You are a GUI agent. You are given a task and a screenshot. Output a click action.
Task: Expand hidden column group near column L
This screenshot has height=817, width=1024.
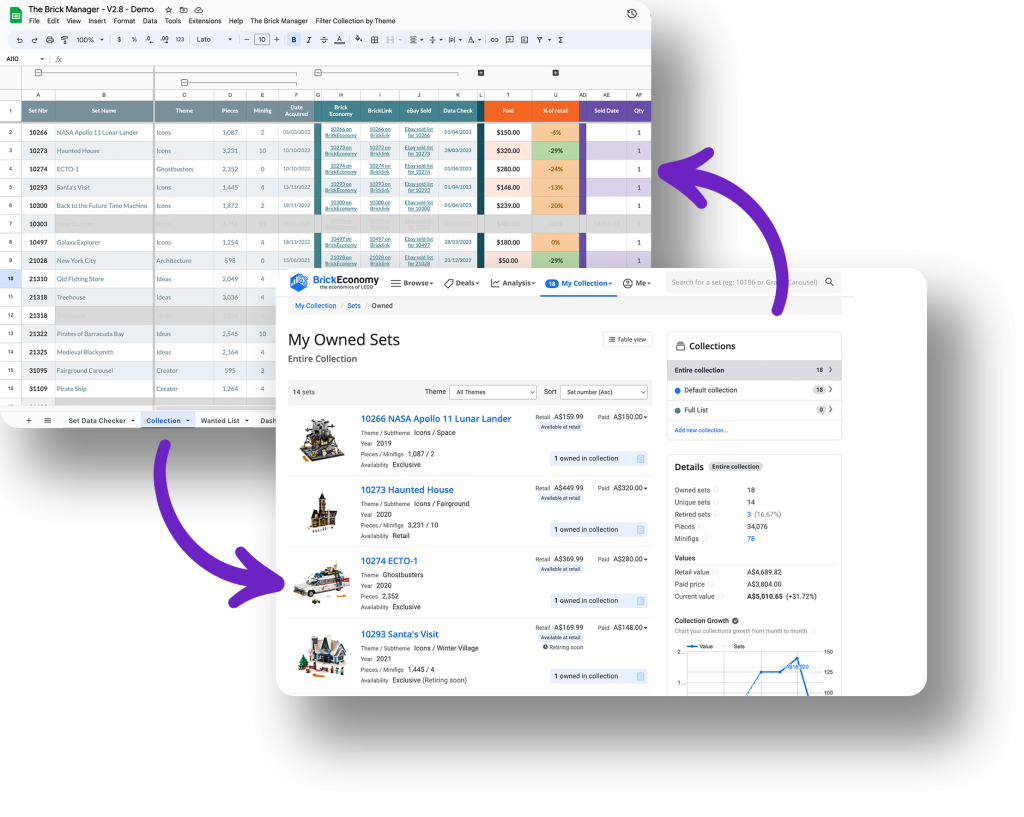pos(481,72)
